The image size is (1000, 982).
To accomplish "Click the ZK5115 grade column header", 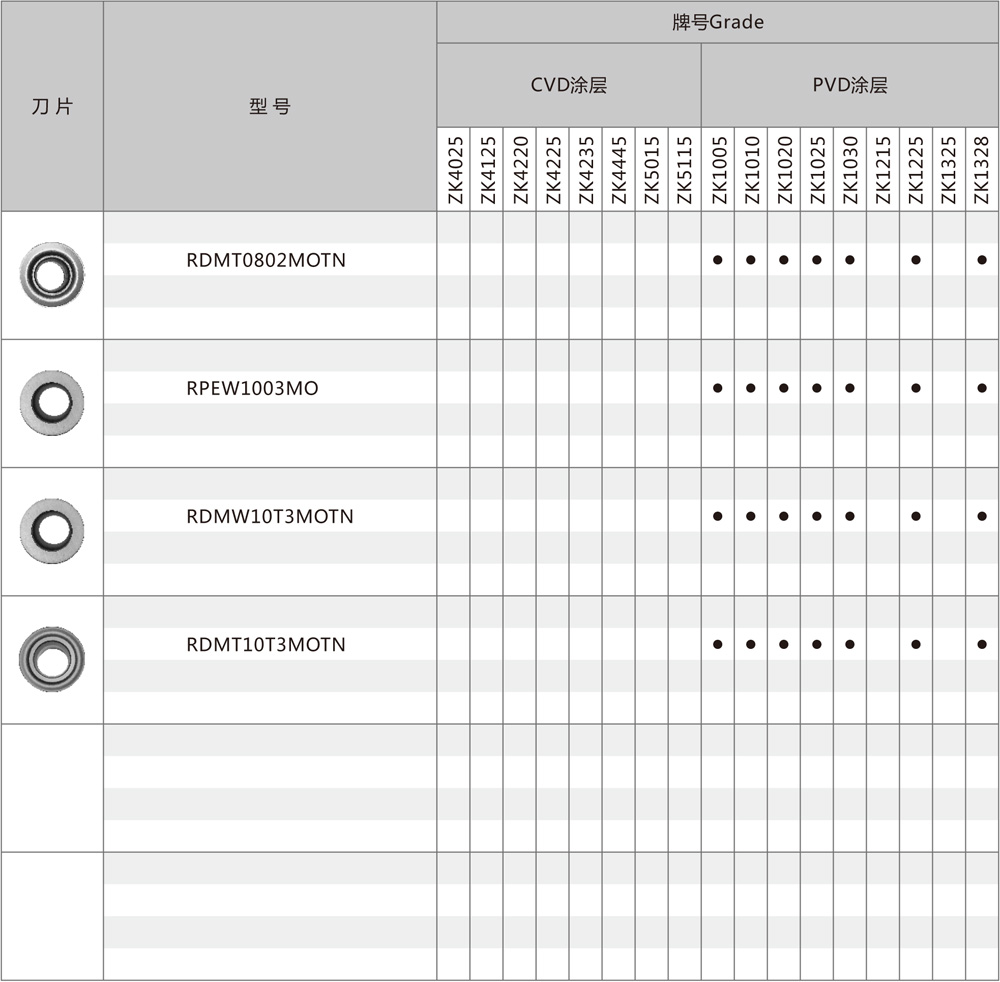I will pos(684,170).
